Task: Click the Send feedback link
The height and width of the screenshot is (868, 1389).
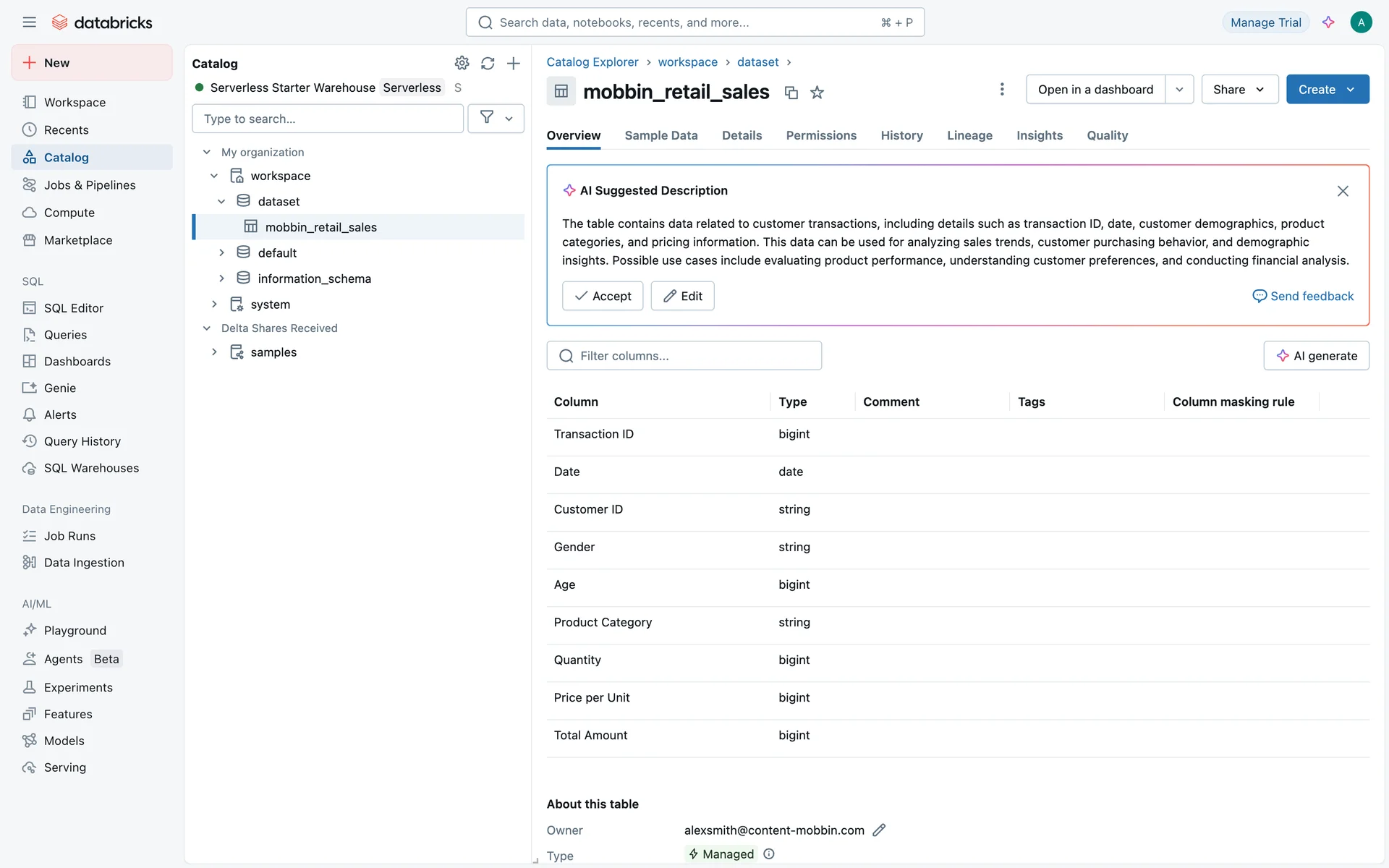Action: [1303, 296]
